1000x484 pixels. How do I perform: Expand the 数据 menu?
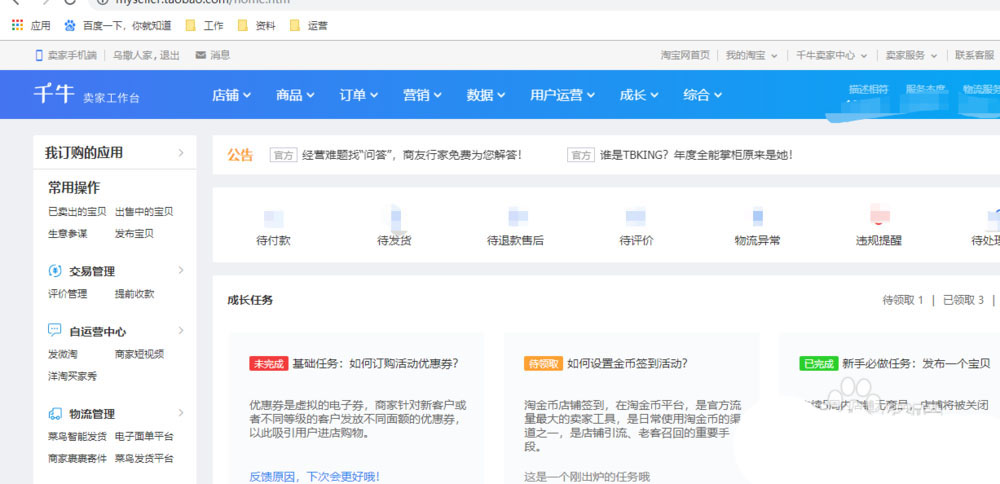coord(486,95)
